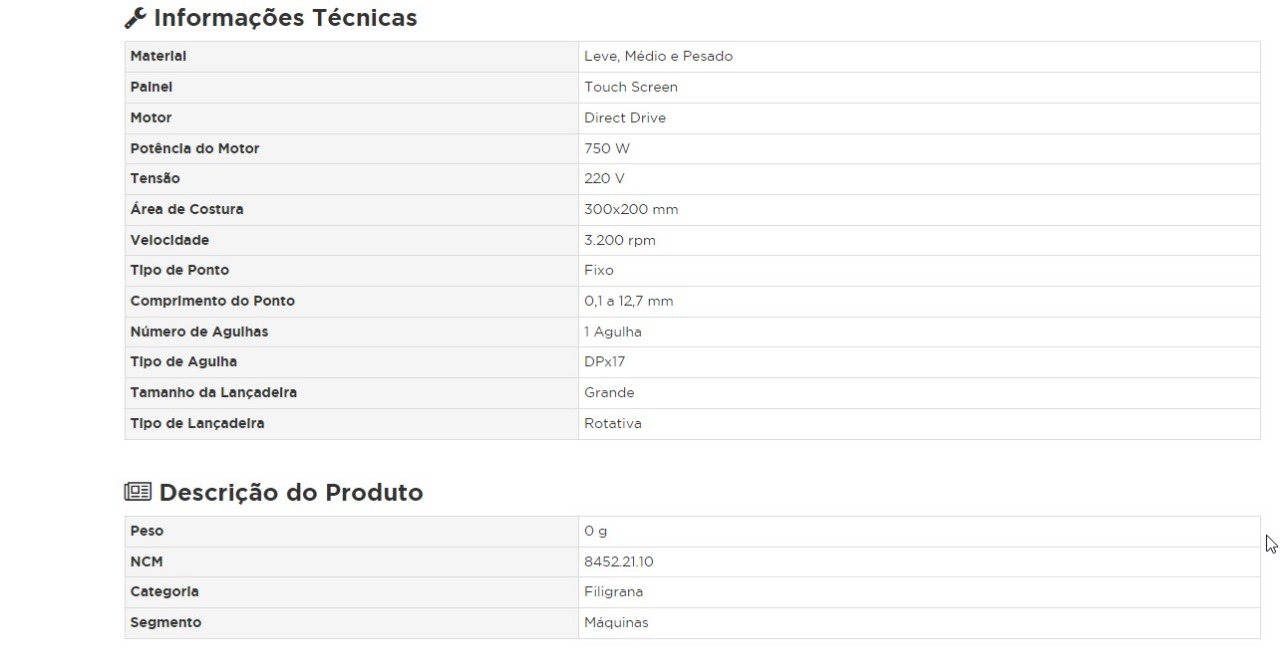Click the wrench icon beside Informações Técnicas
Image resolution: width=1280 pixels, height=668 pixels.
click(x=136, y=18)
